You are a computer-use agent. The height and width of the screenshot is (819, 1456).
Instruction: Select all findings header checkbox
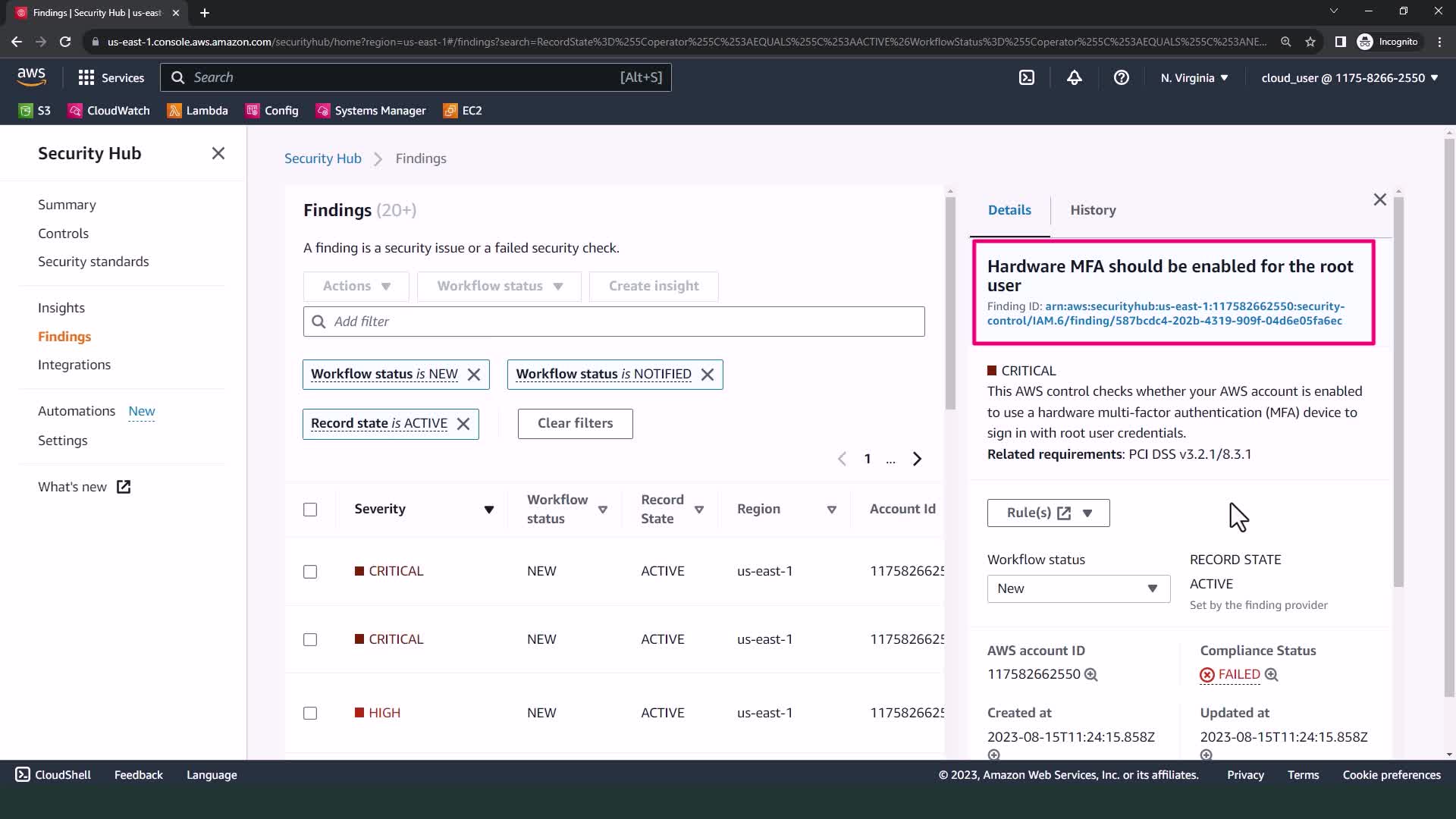(x=310, y=510)
